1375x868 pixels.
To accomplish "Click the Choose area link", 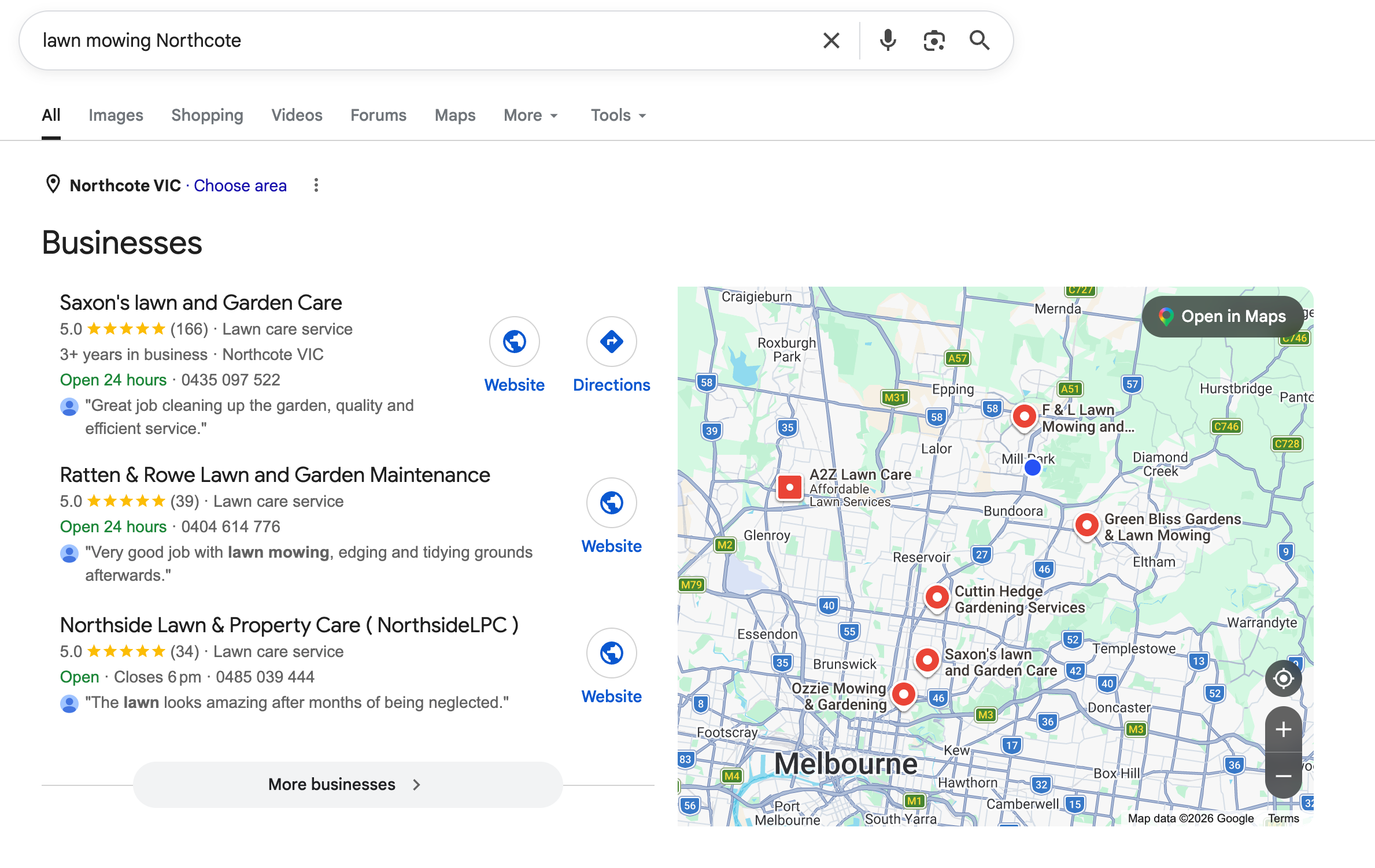I will pos(240,186).
